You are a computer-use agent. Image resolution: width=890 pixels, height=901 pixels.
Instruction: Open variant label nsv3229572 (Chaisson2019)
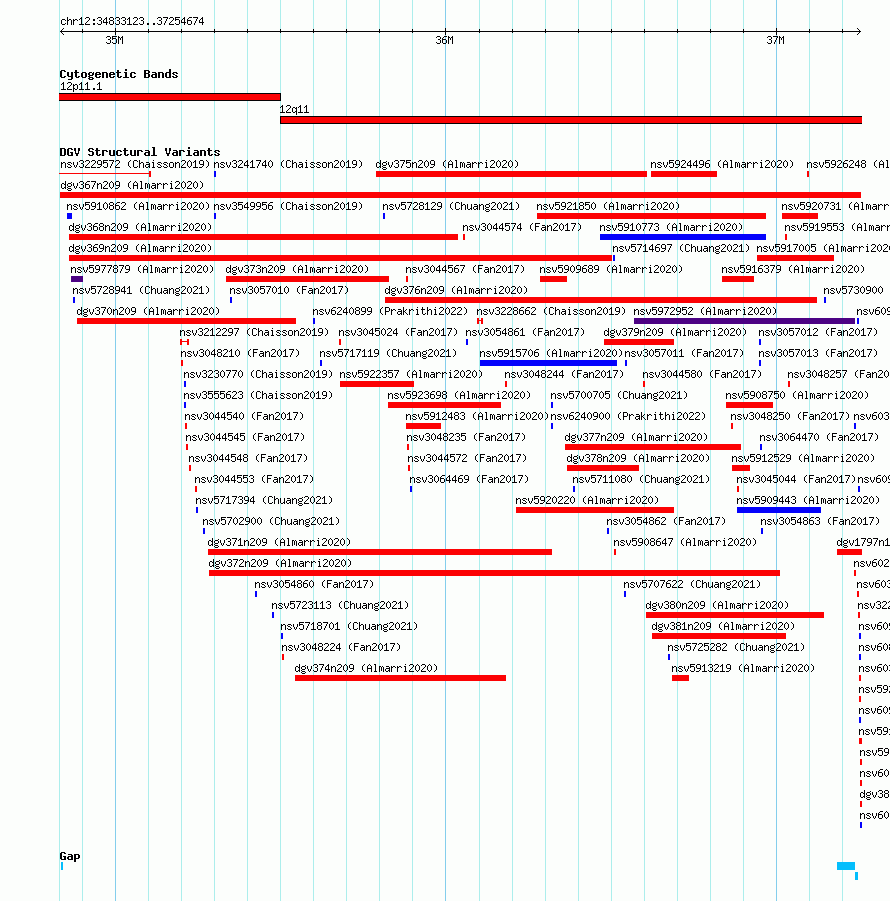point(135,164)
